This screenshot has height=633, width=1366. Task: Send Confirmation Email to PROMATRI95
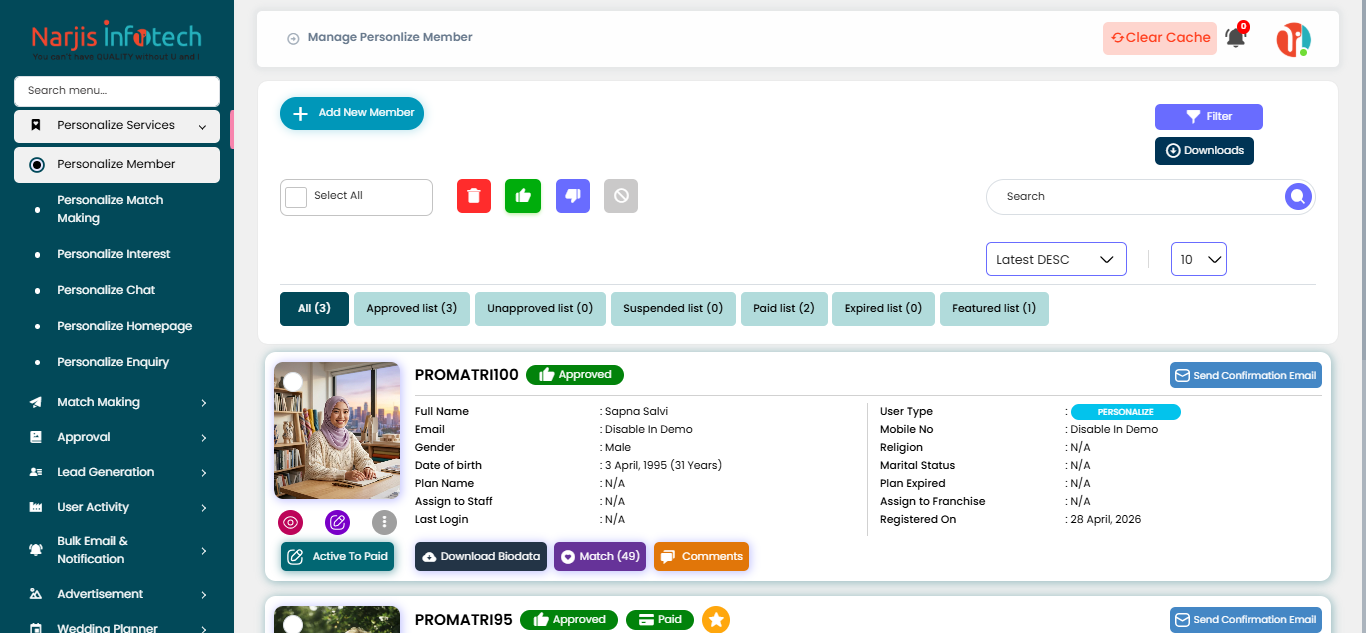(x=1246, y=619)
